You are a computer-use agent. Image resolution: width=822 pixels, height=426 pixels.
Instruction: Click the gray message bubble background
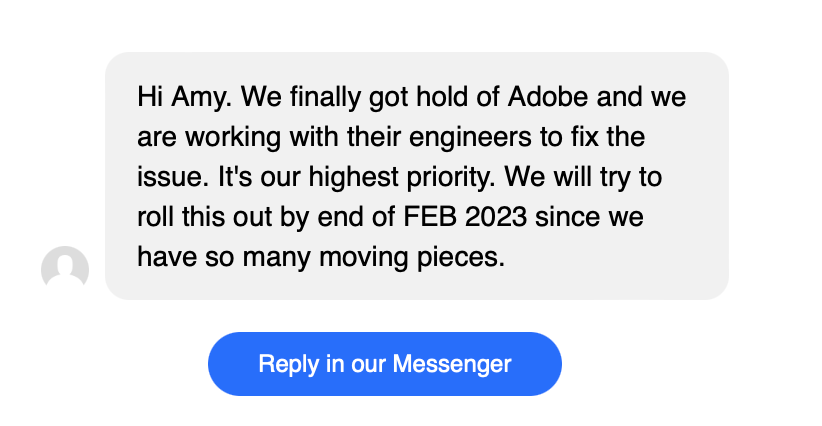417,176
